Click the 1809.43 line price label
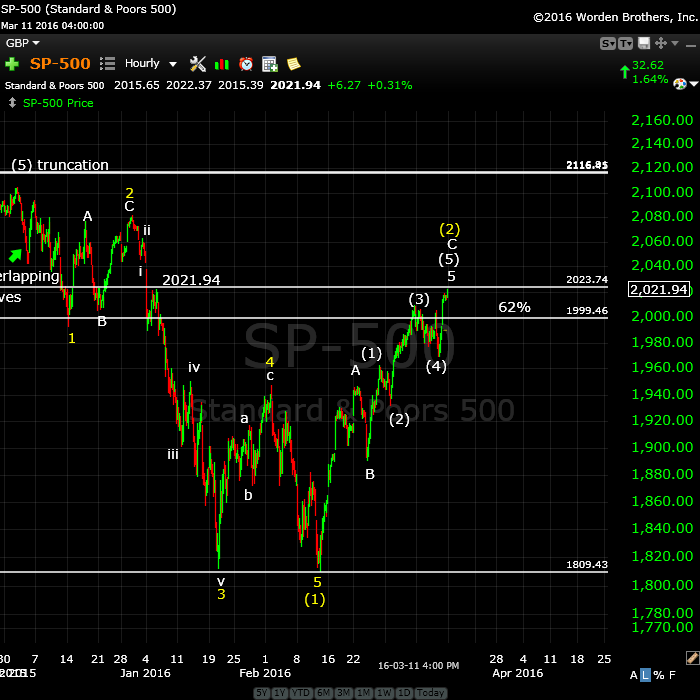700x700 pixels. (587, 564)
